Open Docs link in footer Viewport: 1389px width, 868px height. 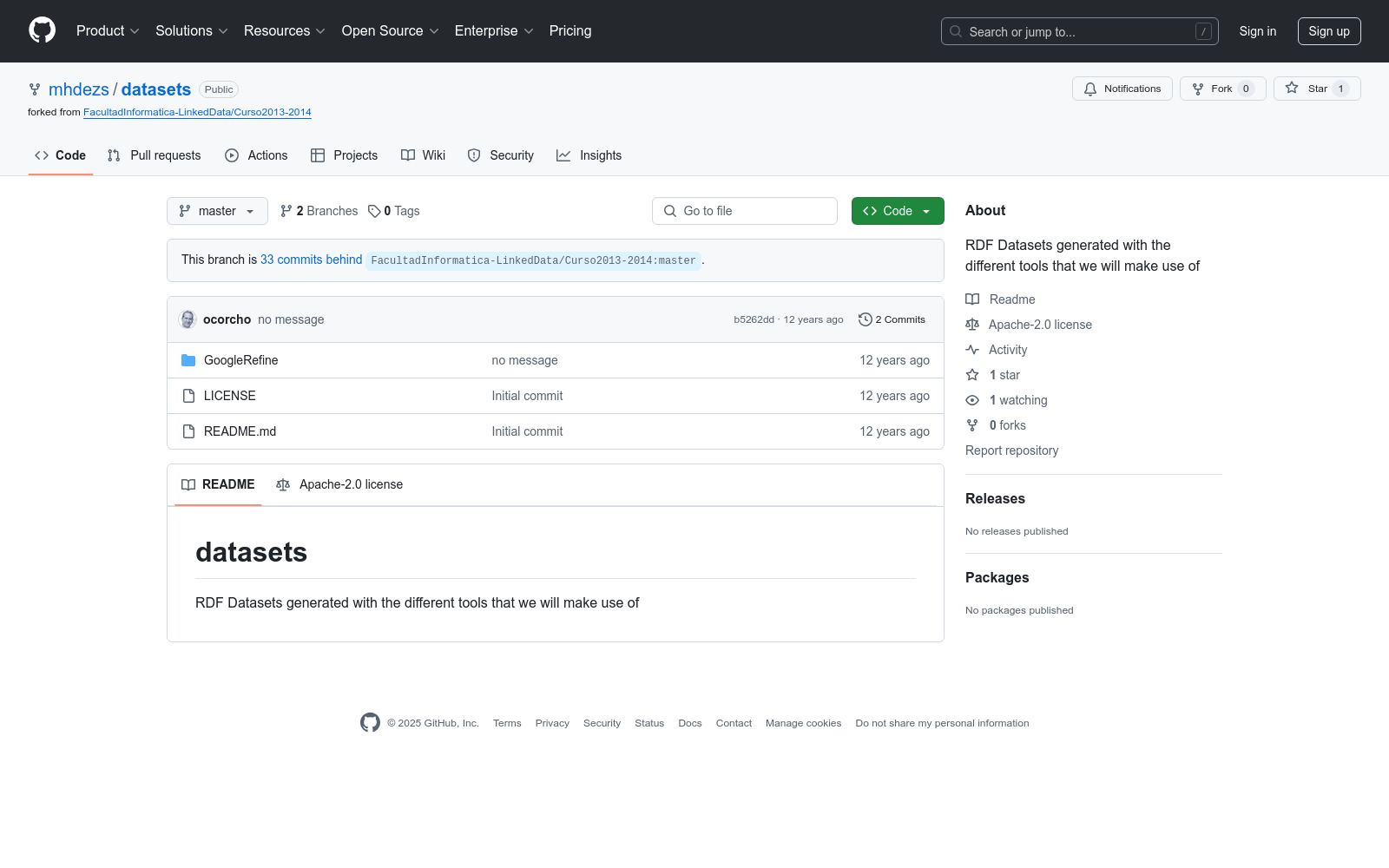pos(690,723)
